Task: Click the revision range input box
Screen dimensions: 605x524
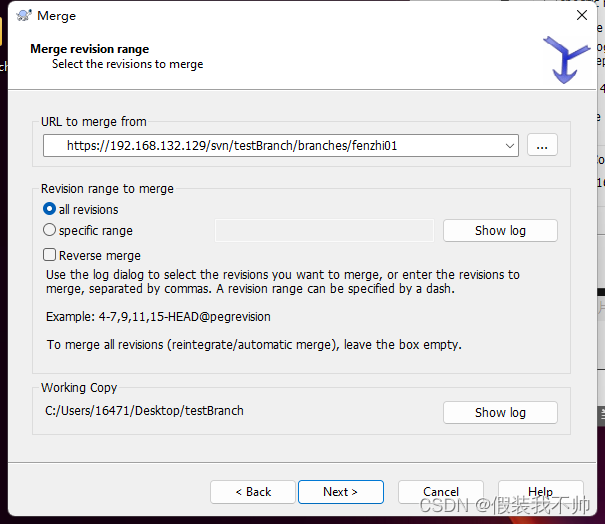Action: (x=324, y=231)
